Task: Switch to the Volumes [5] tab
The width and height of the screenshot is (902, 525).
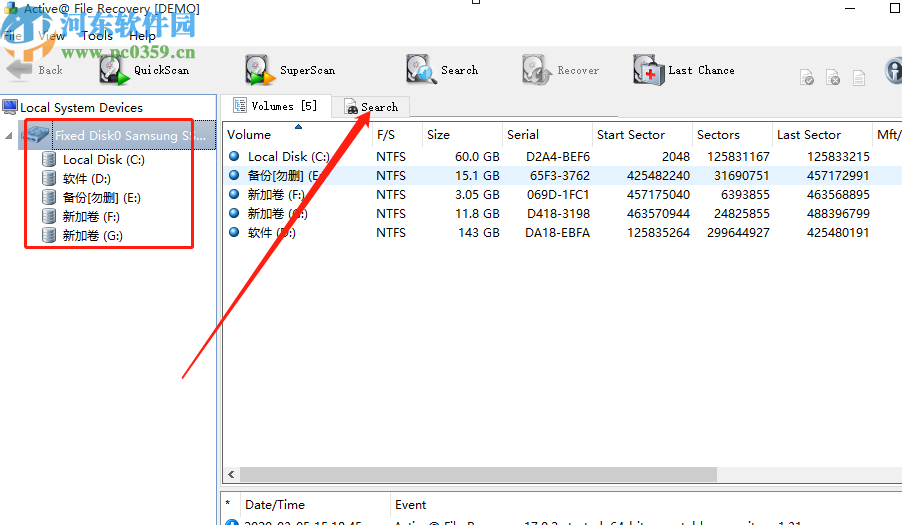Action: point(276,106)
